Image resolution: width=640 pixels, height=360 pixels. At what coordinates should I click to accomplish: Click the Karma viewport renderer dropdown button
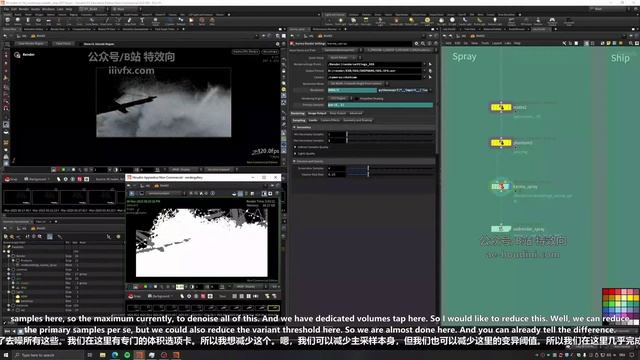coord(246,52)
